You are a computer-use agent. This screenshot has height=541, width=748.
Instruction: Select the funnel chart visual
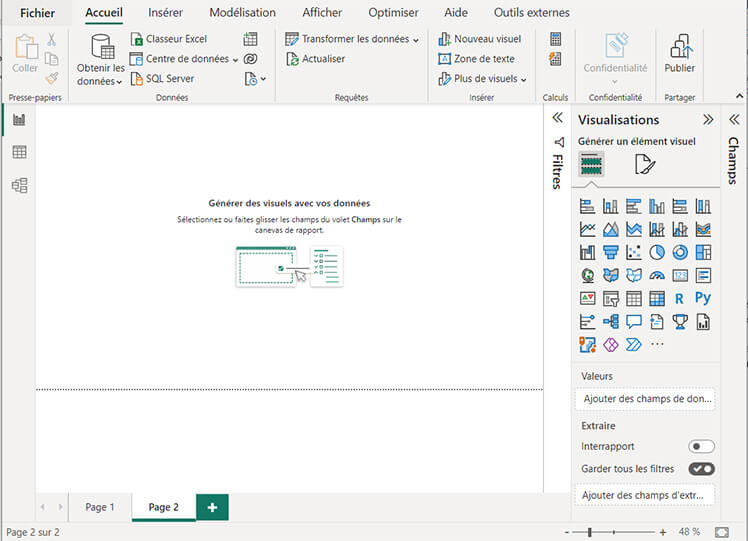[x=611, y=252]
